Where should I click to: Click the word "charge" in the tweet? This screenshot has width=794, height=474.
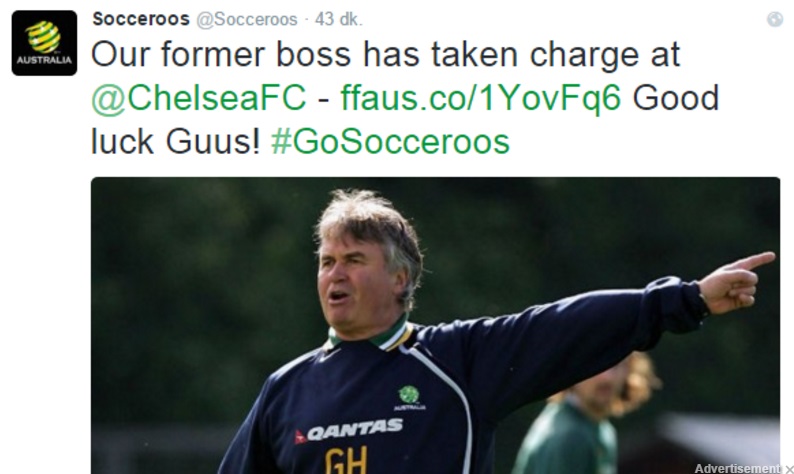(x=617, y=55)
